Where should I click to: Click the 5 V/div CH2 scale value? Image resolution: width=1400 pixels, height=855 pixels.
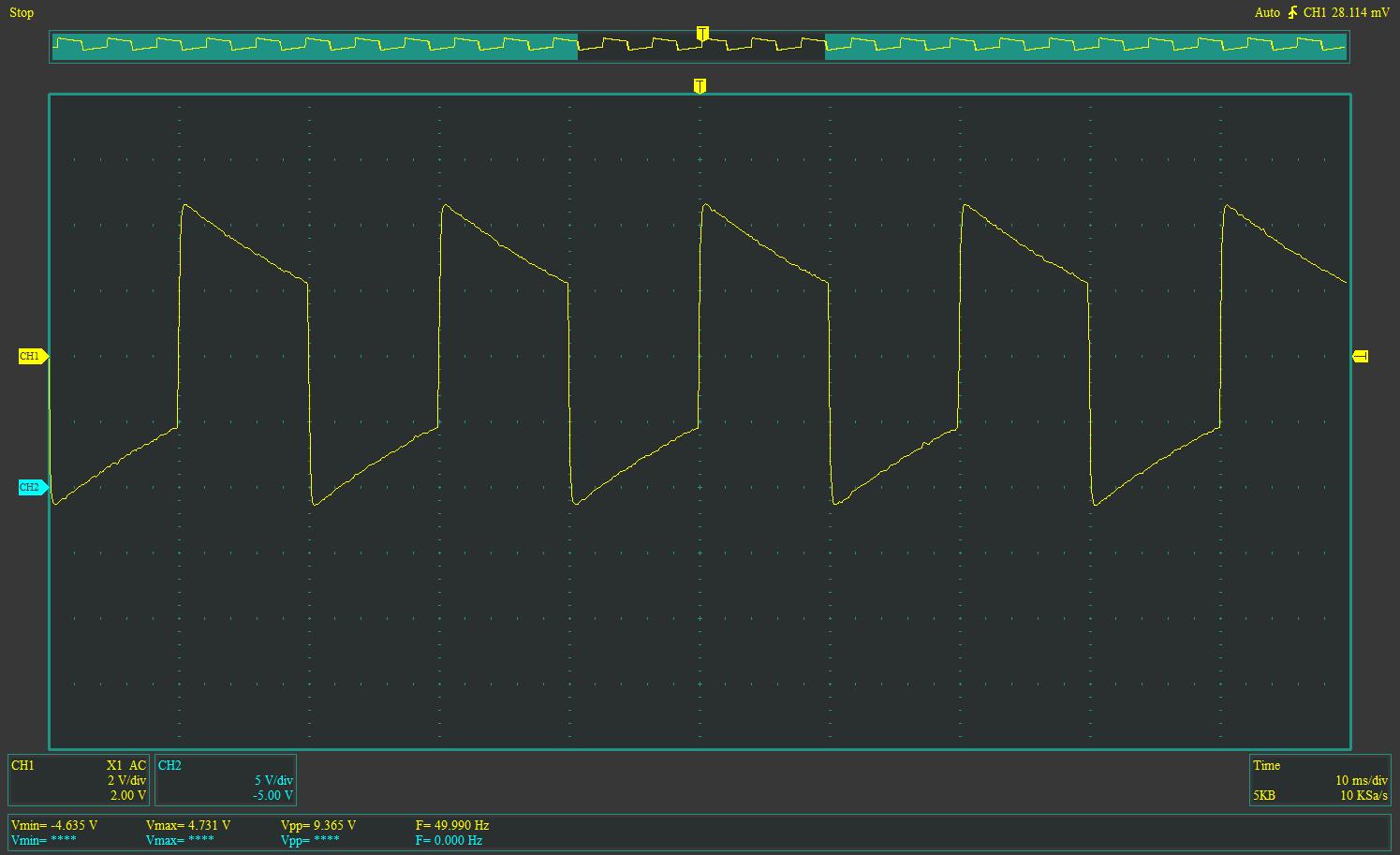click(x=273, y=780)
